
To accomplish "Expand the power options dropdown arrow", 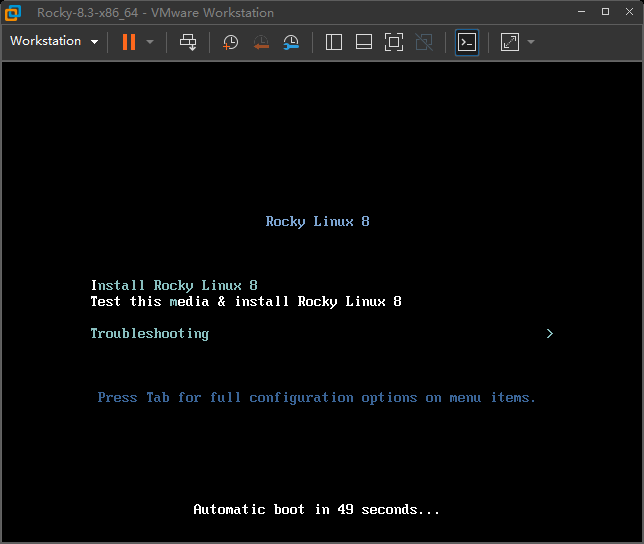I will (x=150, y=42).
